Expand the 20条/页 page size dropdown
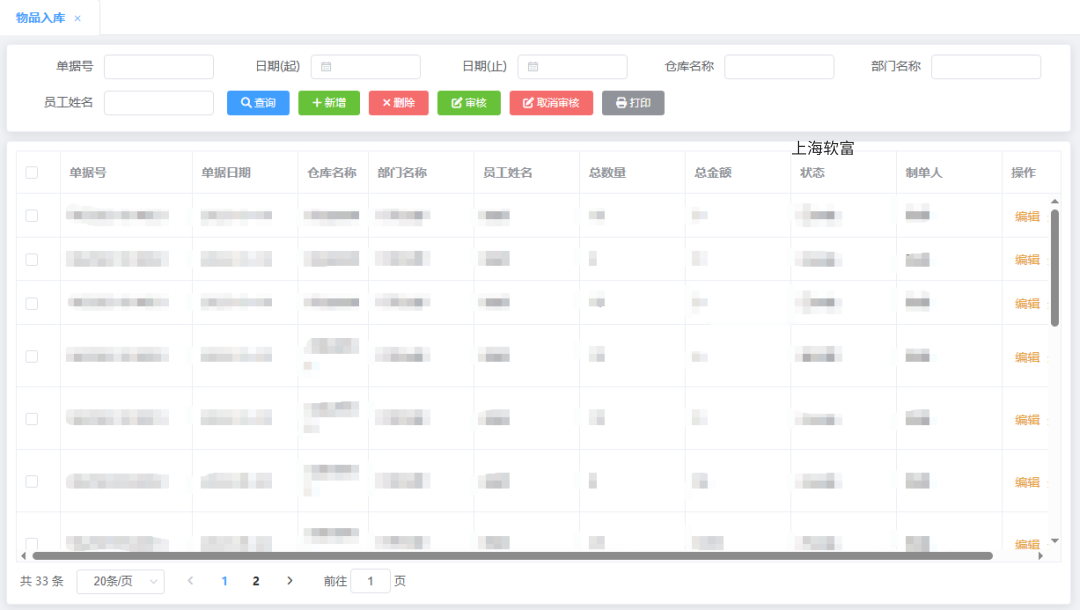The height and width of the screenshot is (610, 1080). tap(121, 581)
